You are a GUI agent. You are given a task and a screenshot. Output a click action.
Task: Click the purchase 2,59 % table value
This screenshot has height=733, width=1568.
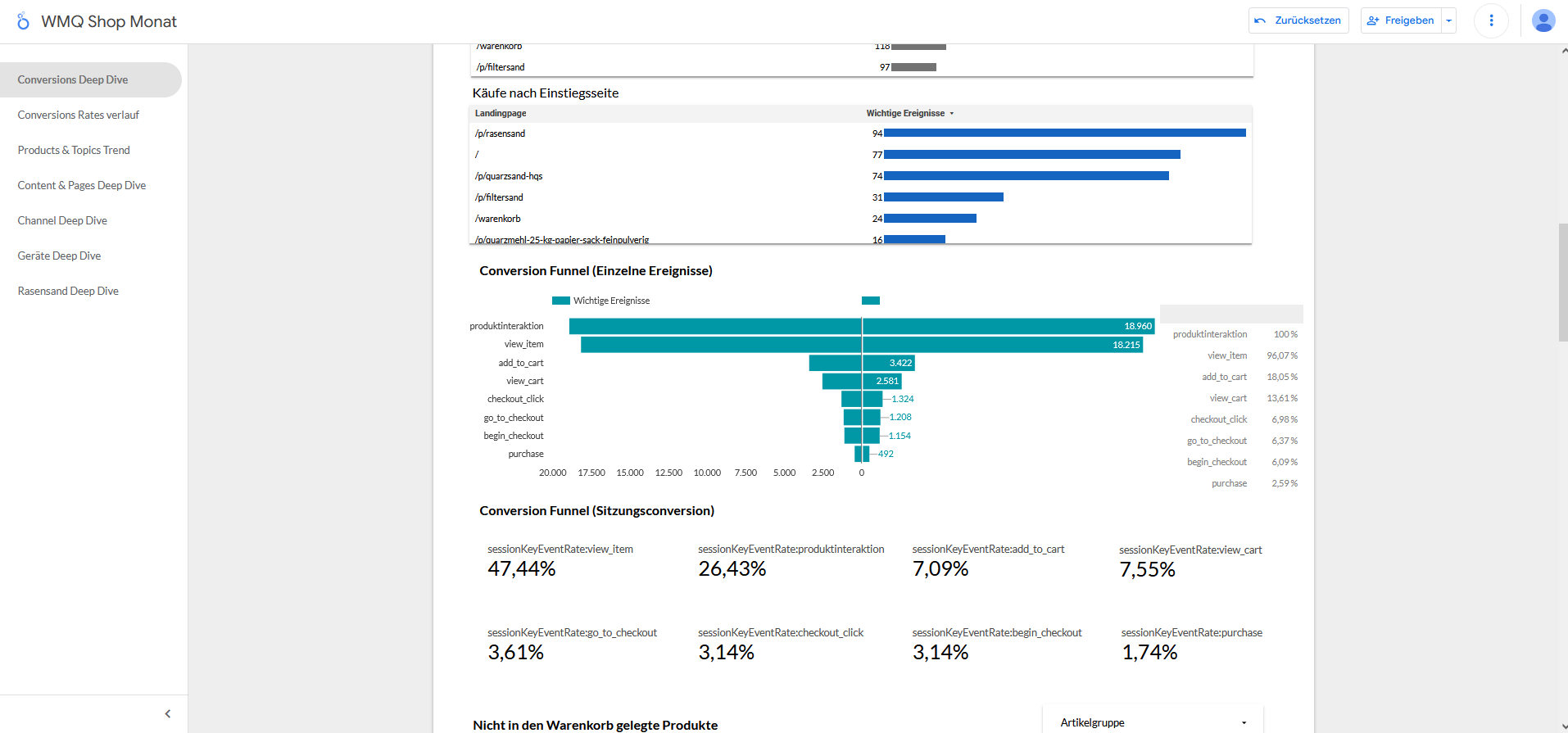(x=1285, y=483)
